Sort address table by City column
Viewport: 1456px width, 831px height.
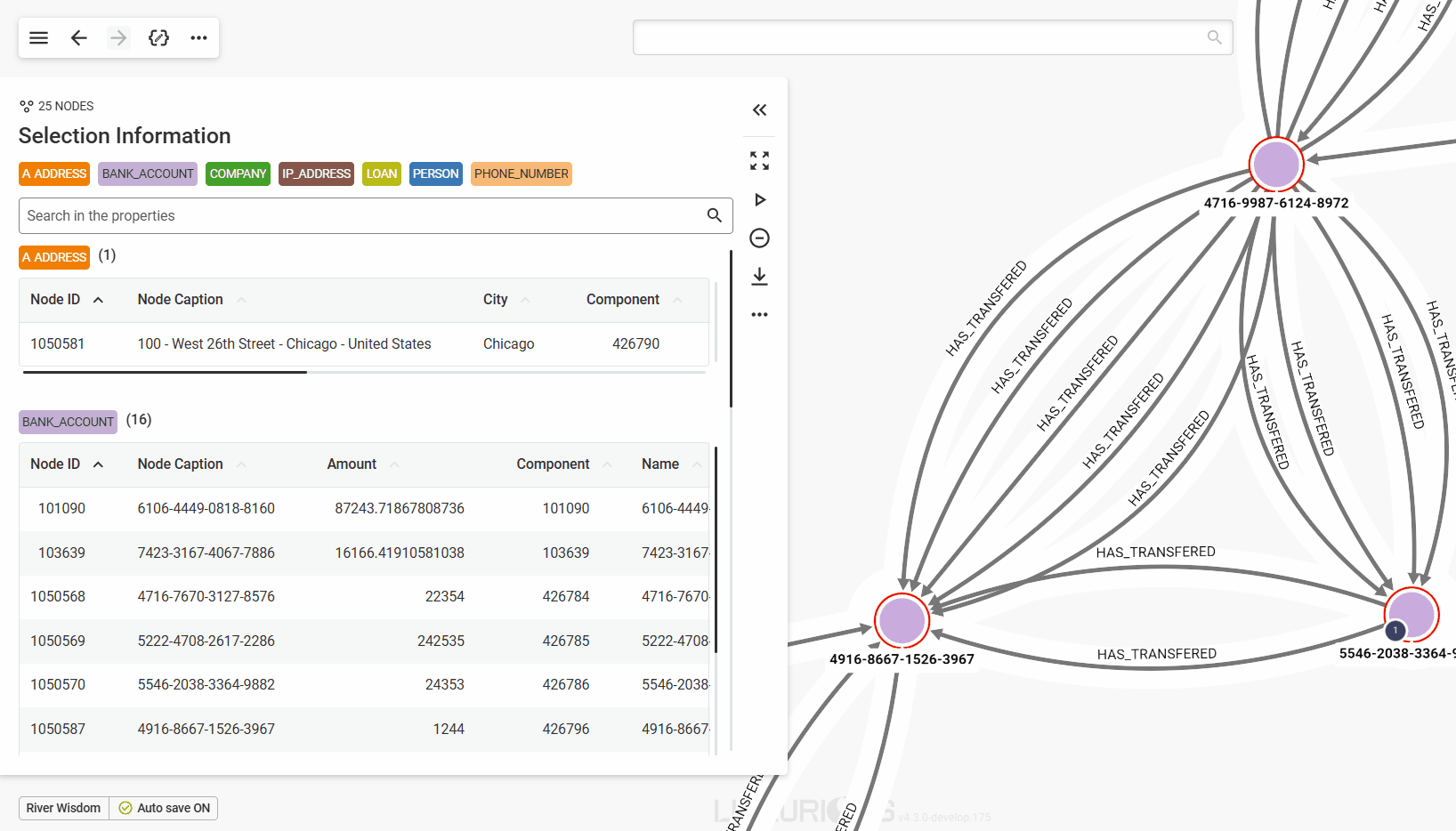point(496,300)
